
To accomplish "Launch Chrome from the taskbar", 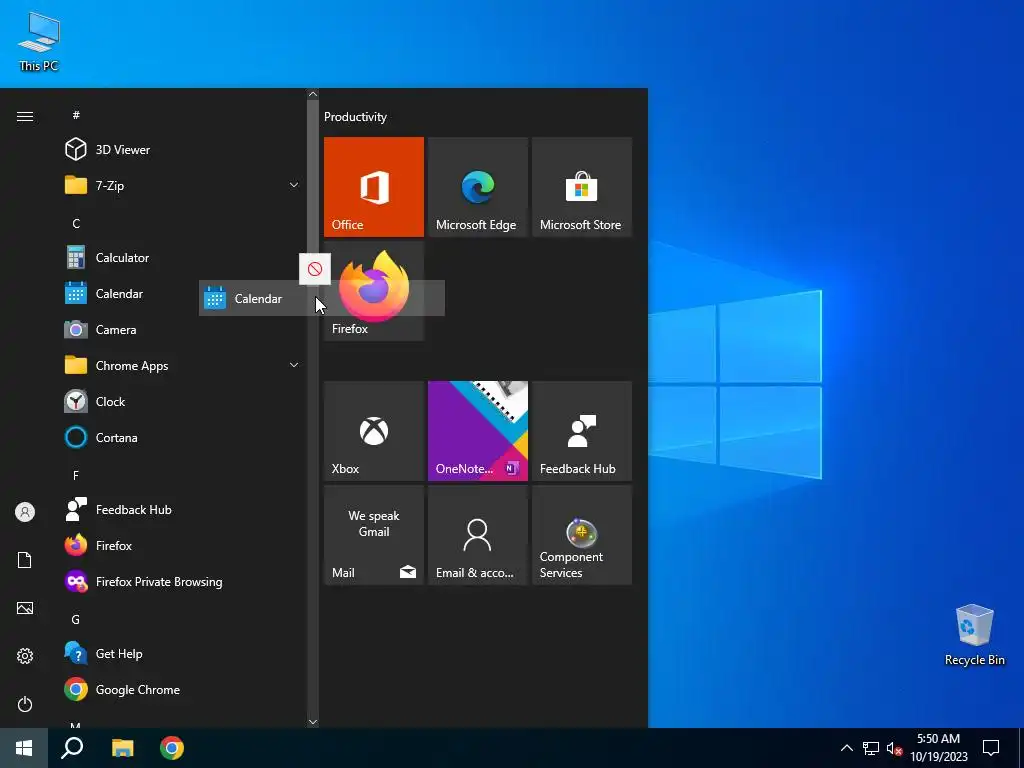I will pyautogui.click(x=172, y=748).
